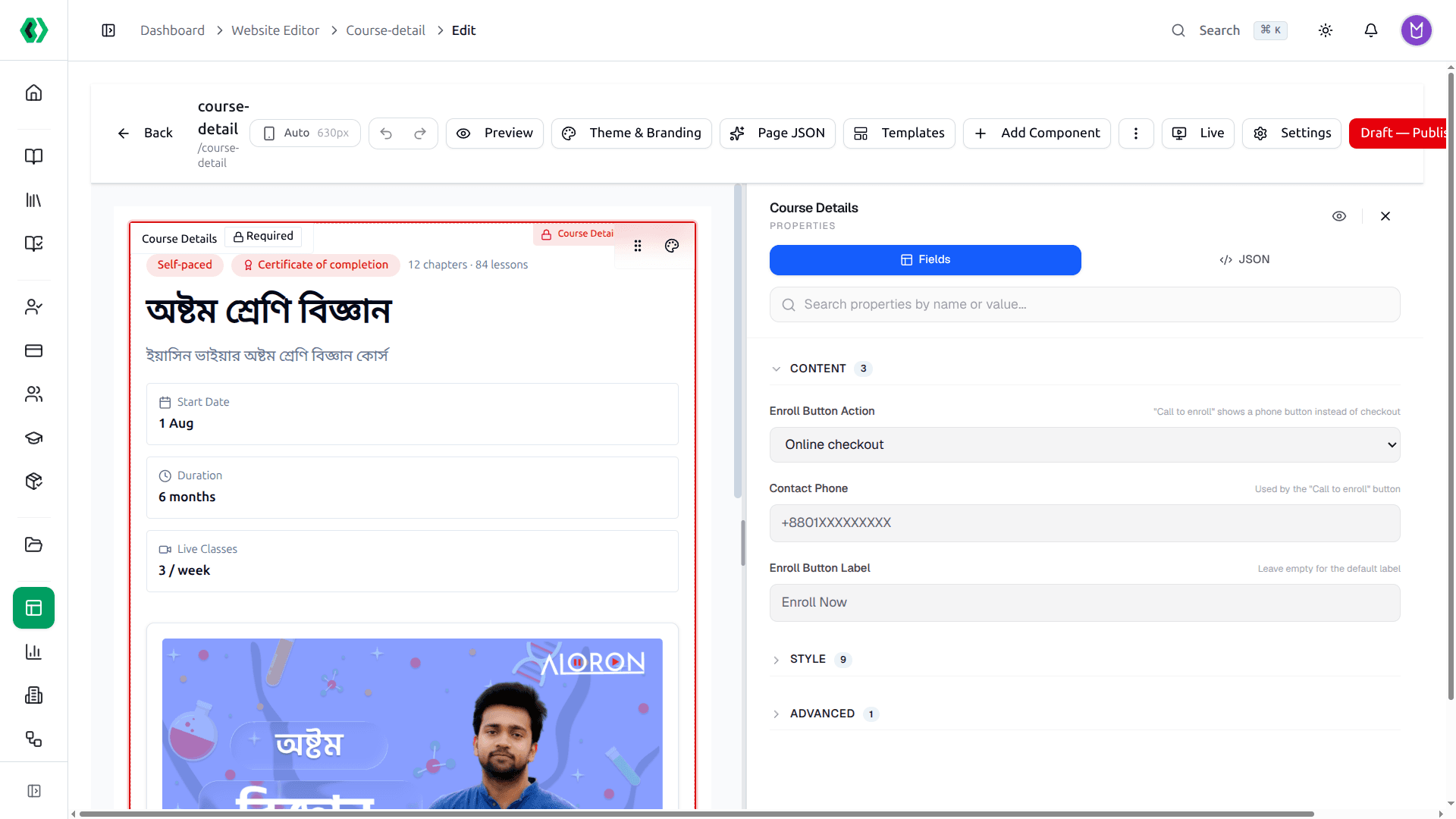The height and width of the screenshot is (819, 1456).
Task: Open the component palette style icon
Action: point(672,246)
